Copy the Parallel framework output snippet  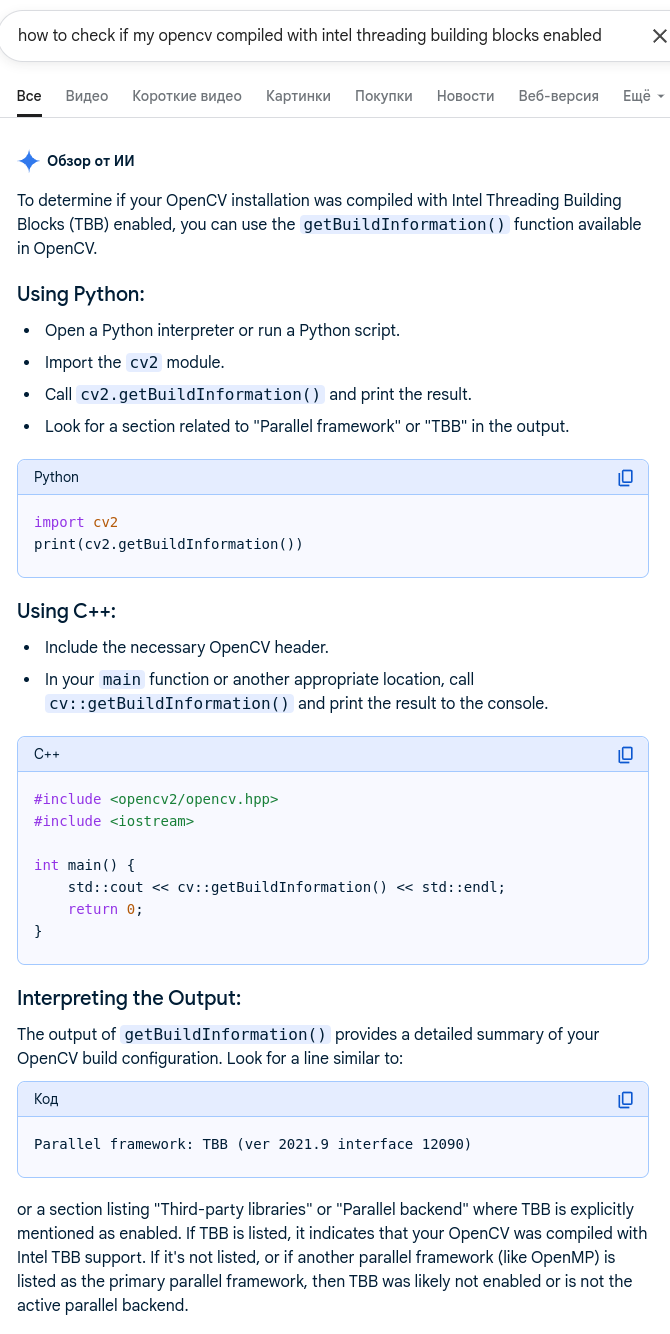(x=626, y=1099)
